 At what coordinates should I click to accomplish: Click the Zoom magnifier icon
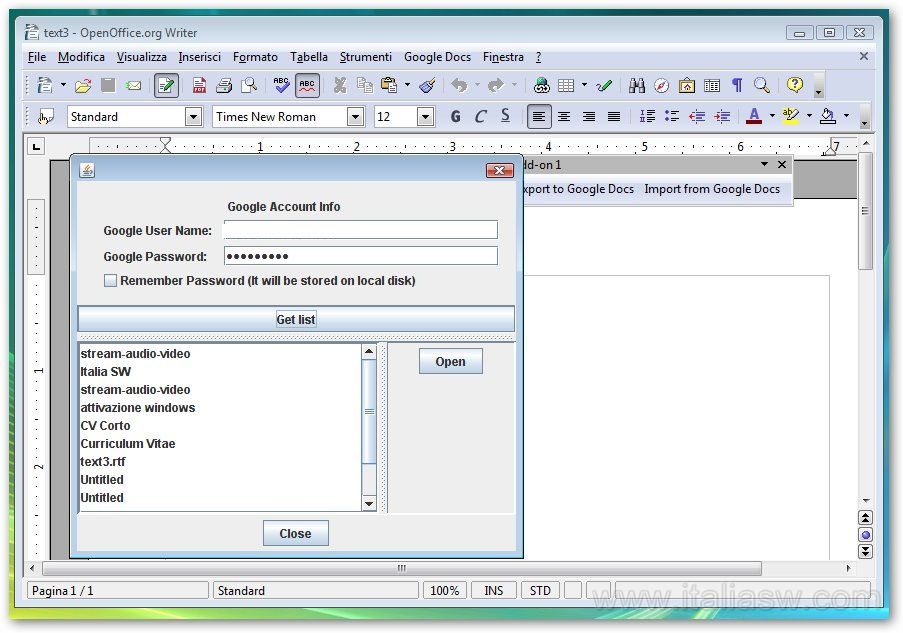[x=762, y=86]
